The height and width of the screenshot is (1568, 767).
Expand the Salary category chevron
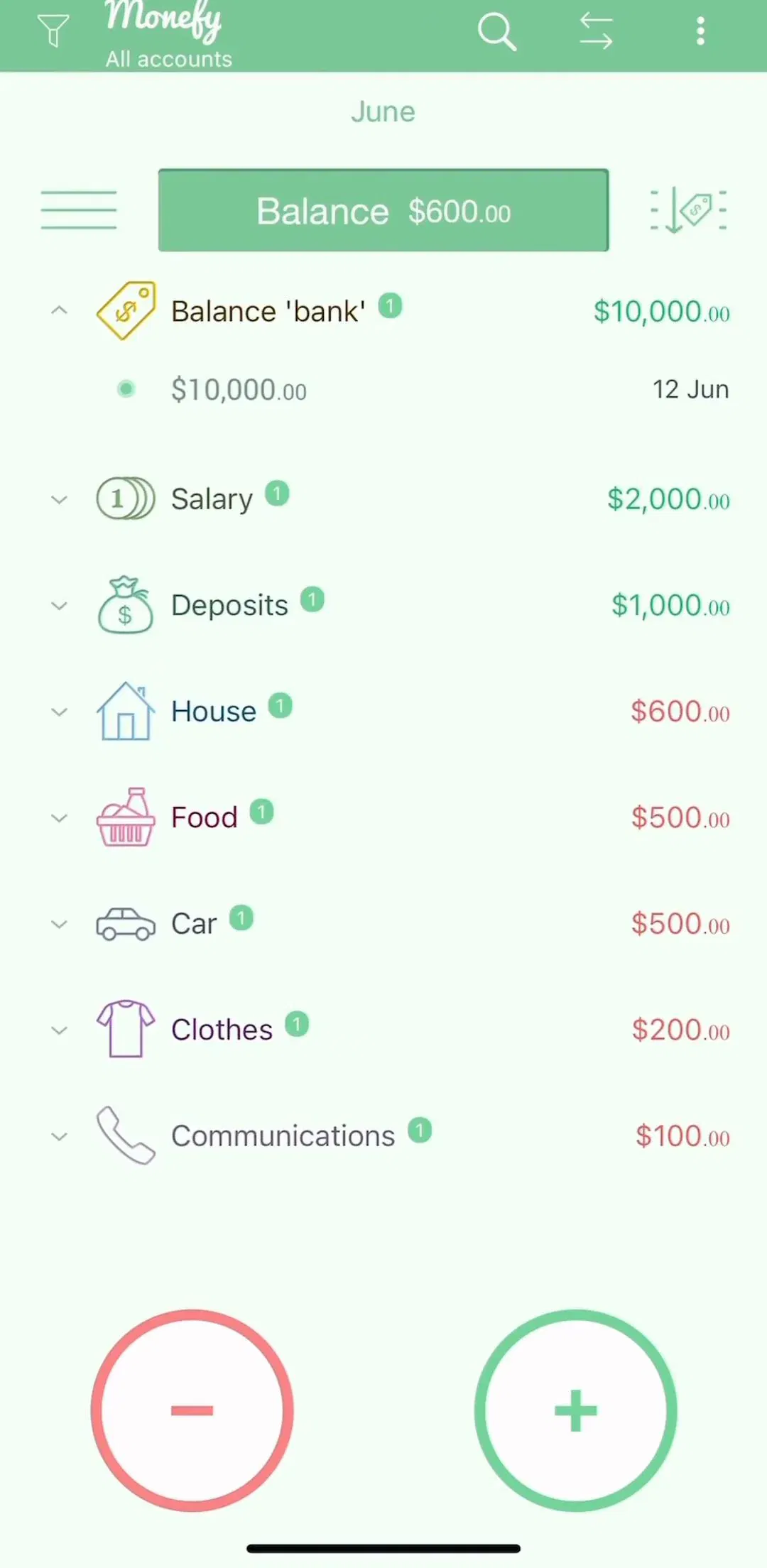[x=60, y=499]
